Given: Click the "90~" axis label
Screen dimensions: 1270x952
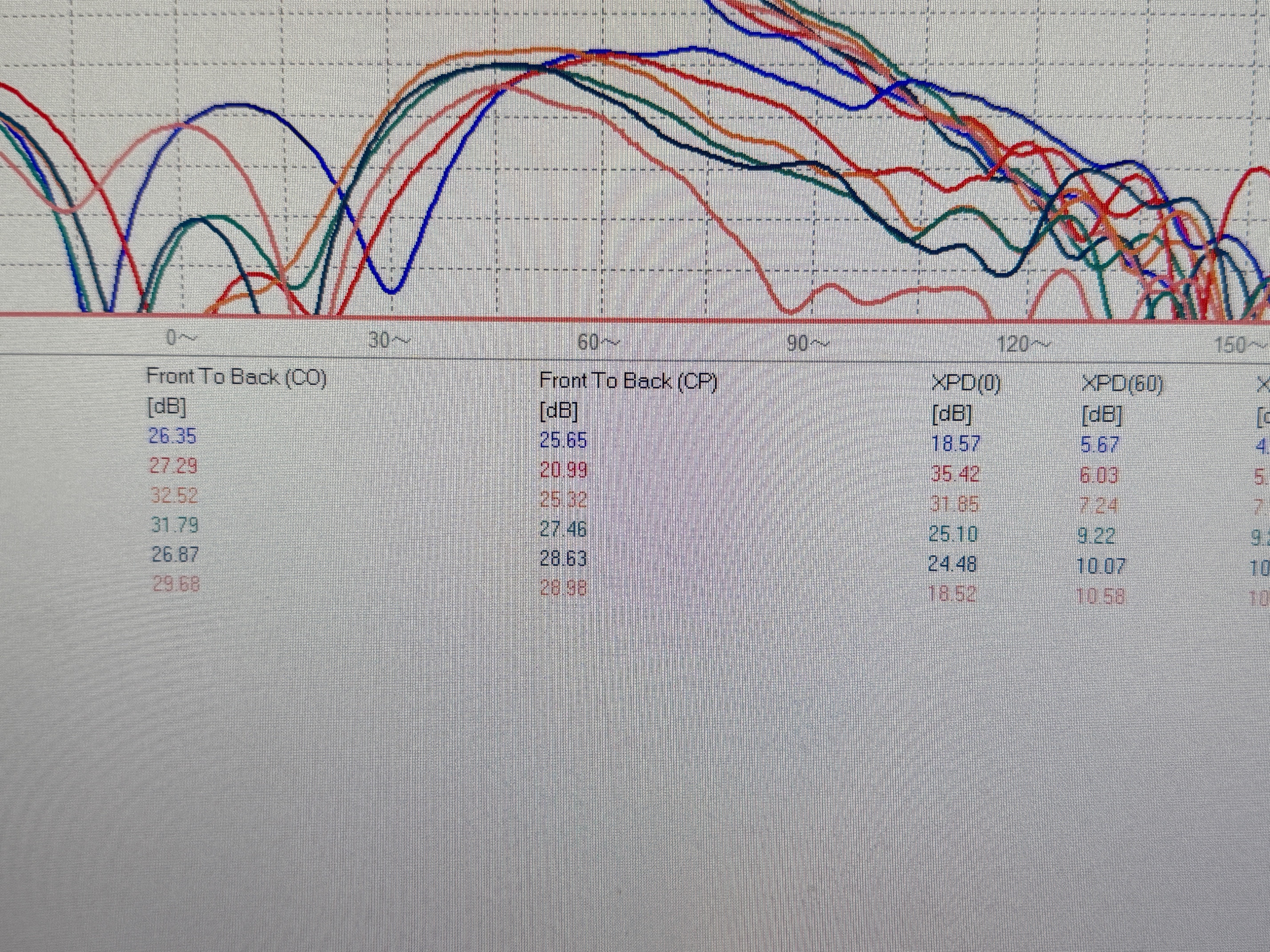Looking at the screenshot, I should (x=808, y=344).
